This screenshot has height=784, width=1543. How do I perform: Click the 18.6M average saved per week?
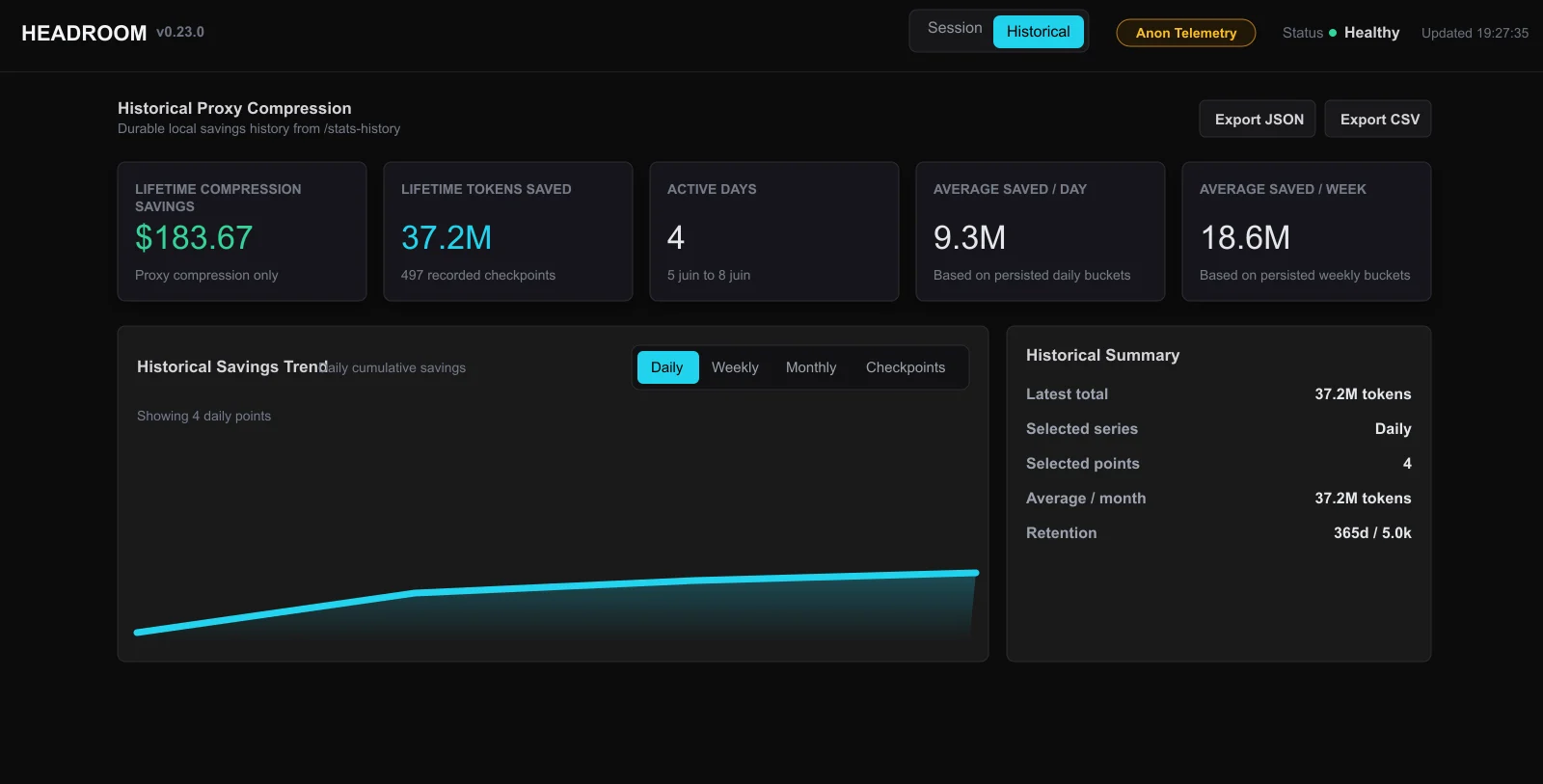1245,237
